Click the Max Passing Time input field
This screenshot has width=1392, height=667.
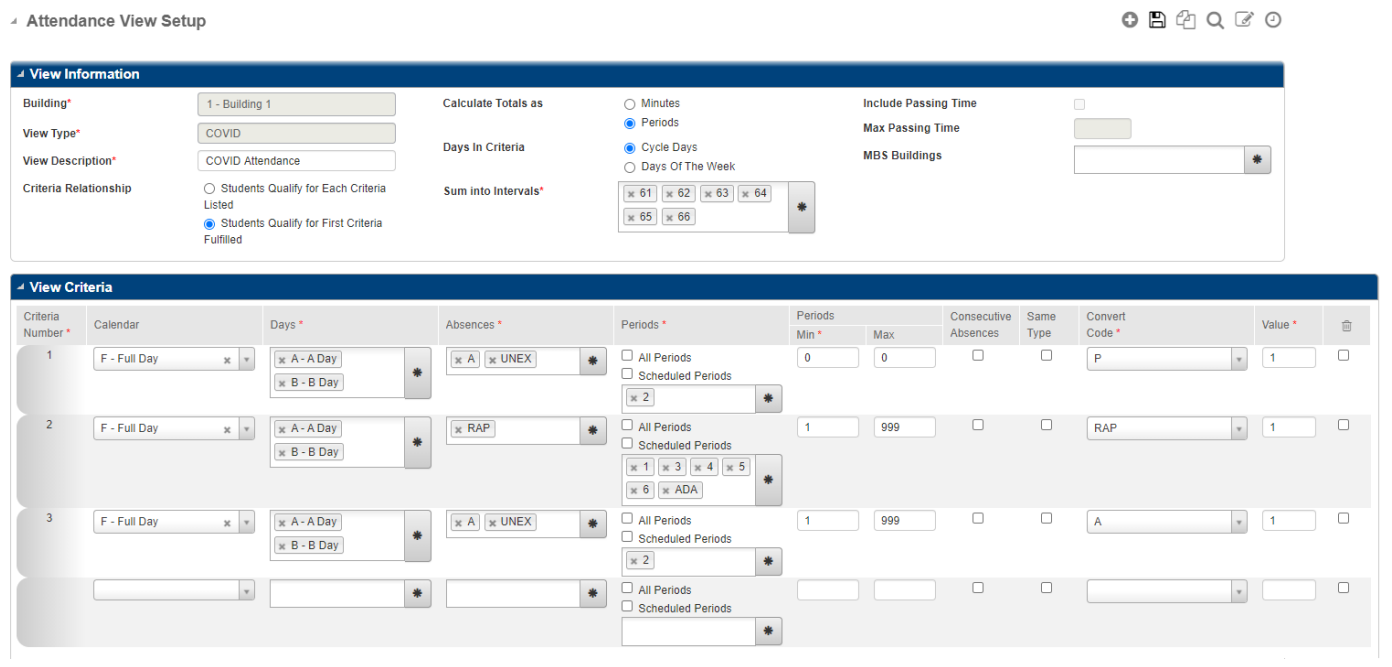tap(1101, 128)
